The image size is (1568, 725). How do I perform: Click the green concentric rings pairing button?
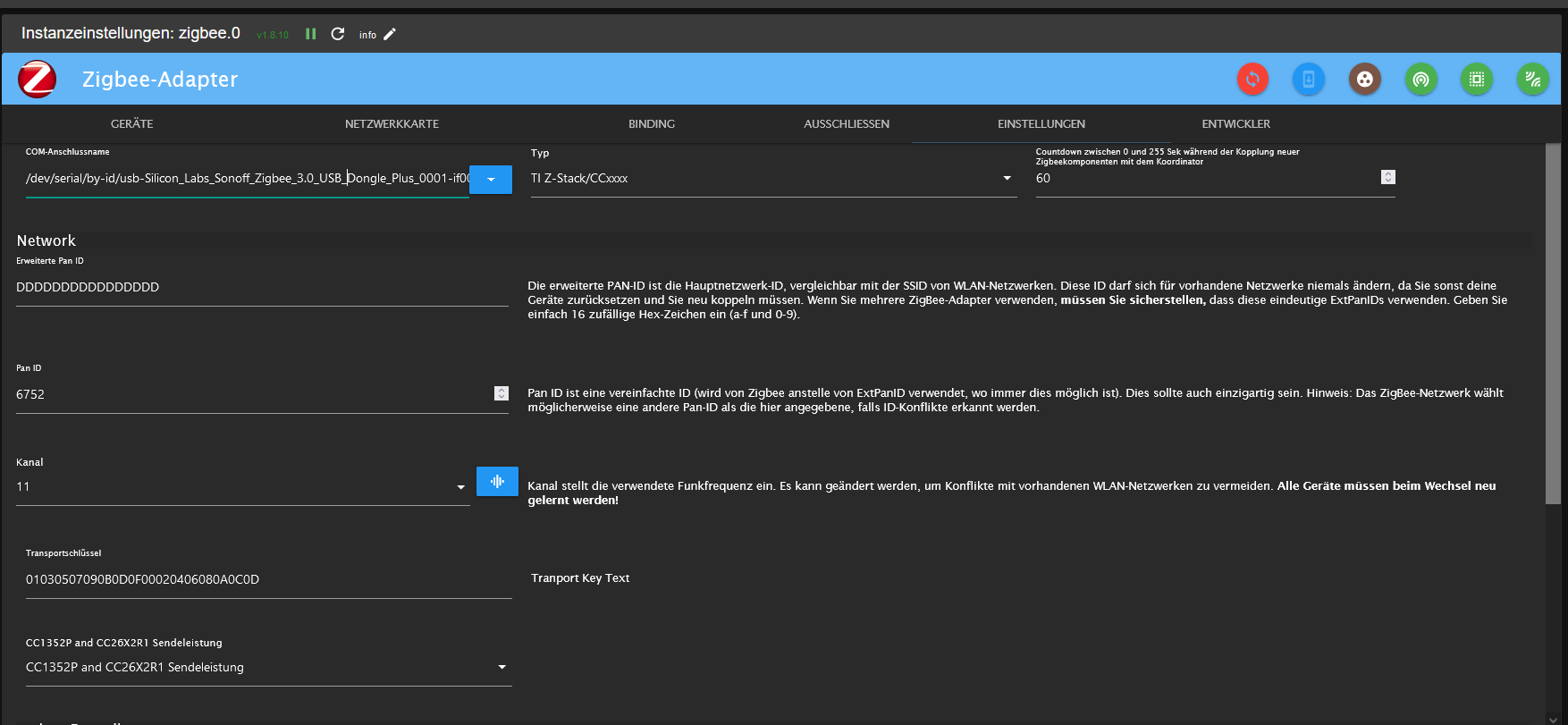(x=1420, y=79)
